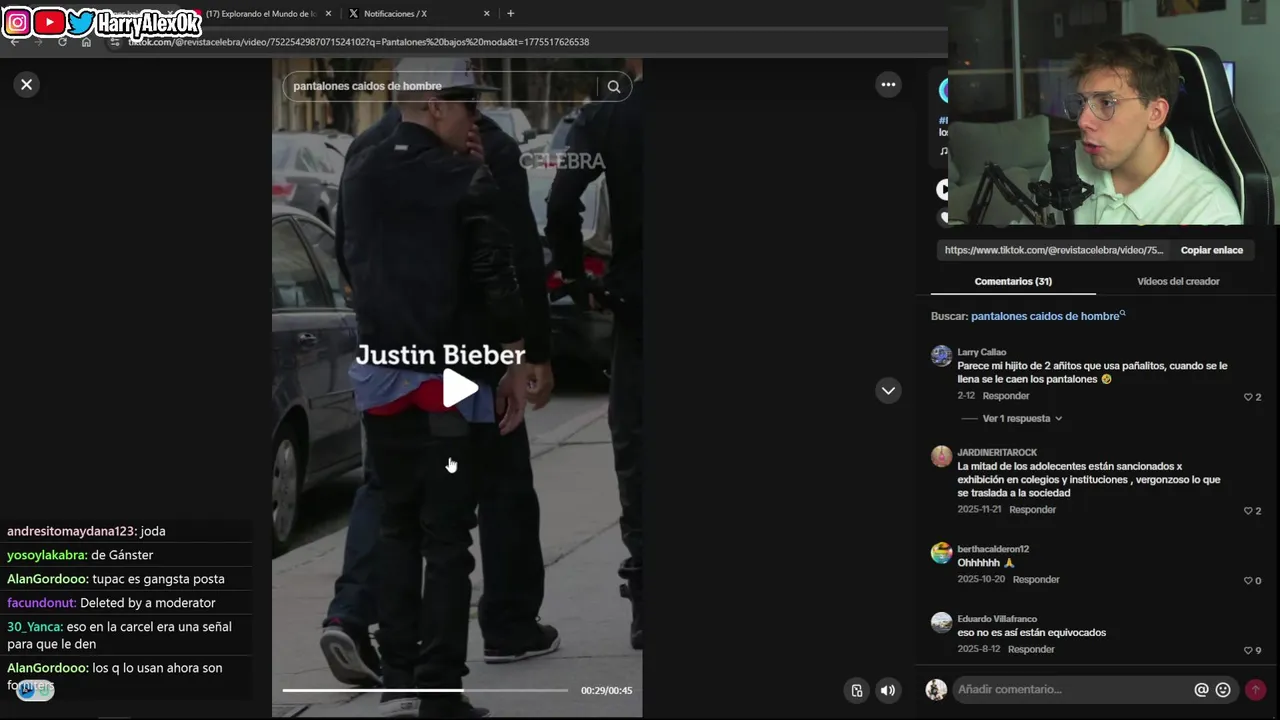The width and height of the screenshot is (1280, 720).
Task: Reply to Eduardo Villafranco's comment
Action: click(x=1031, y=650)
